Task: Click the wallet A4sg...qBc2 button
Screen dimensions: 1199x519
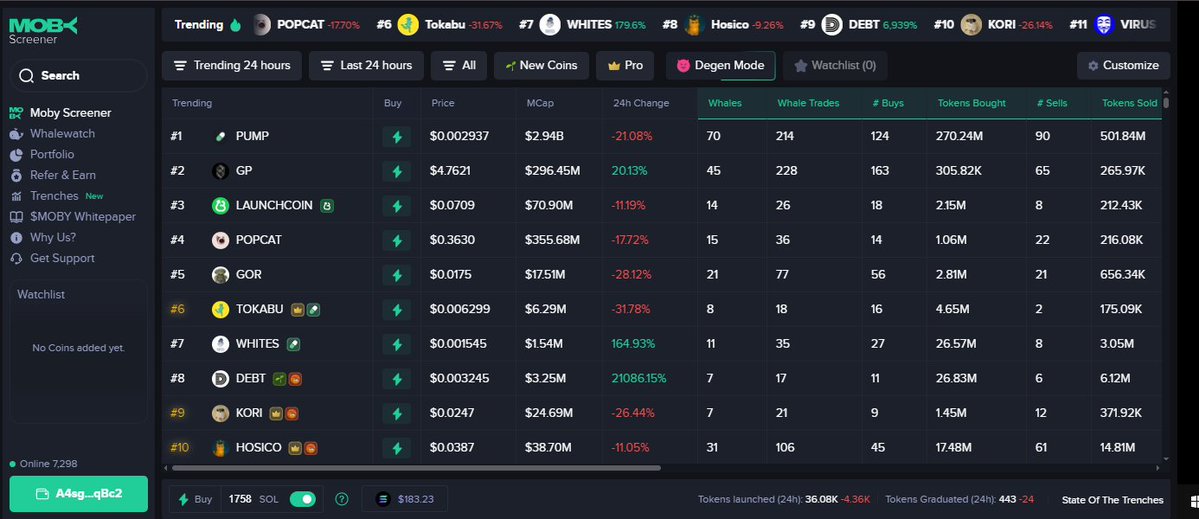Action: [x=79, y=493]
